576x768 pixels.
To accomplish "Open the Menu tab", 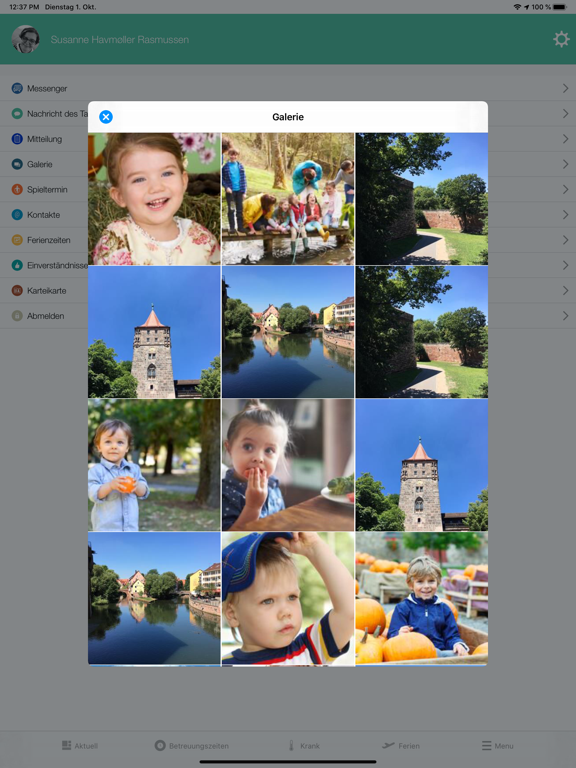I will 498,745.
